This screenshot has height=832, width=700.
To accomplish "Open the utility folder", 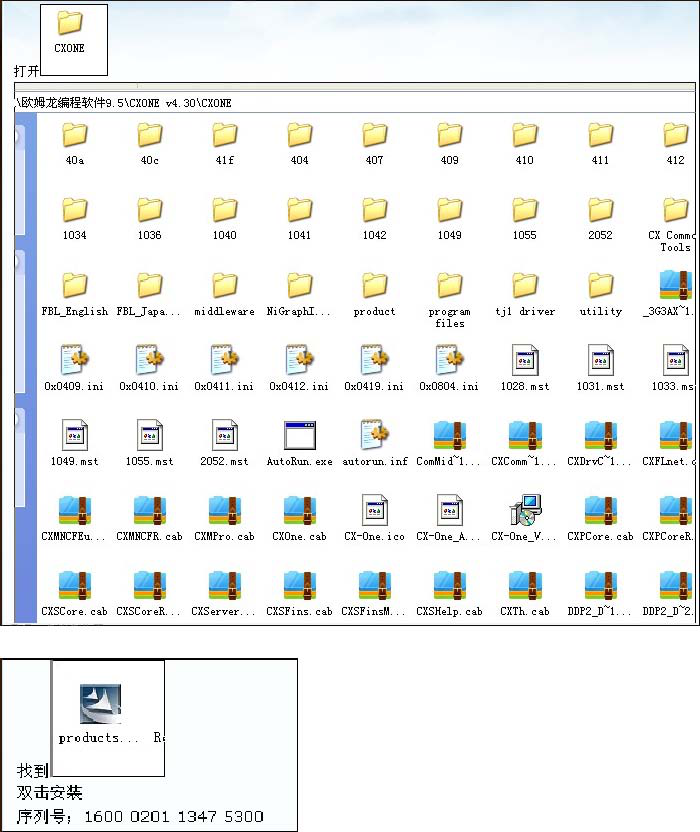I will point(600,294).
